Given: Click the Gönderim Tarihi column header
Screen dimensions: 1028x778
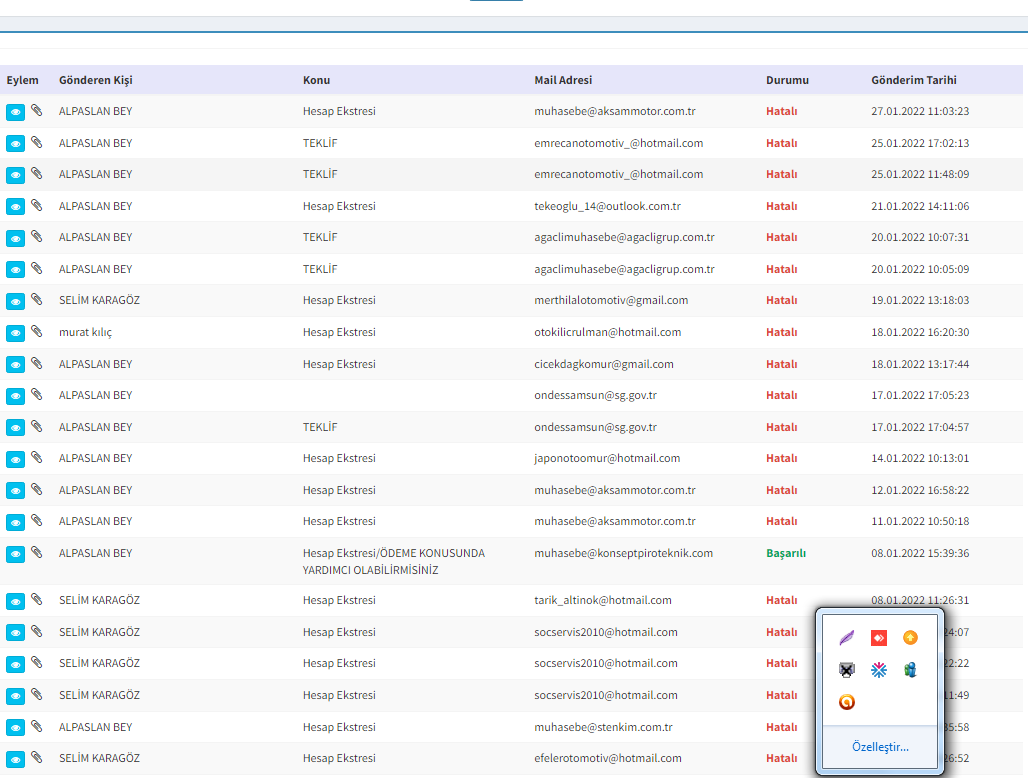Looking at the screenshot, I should pos(913,80).
